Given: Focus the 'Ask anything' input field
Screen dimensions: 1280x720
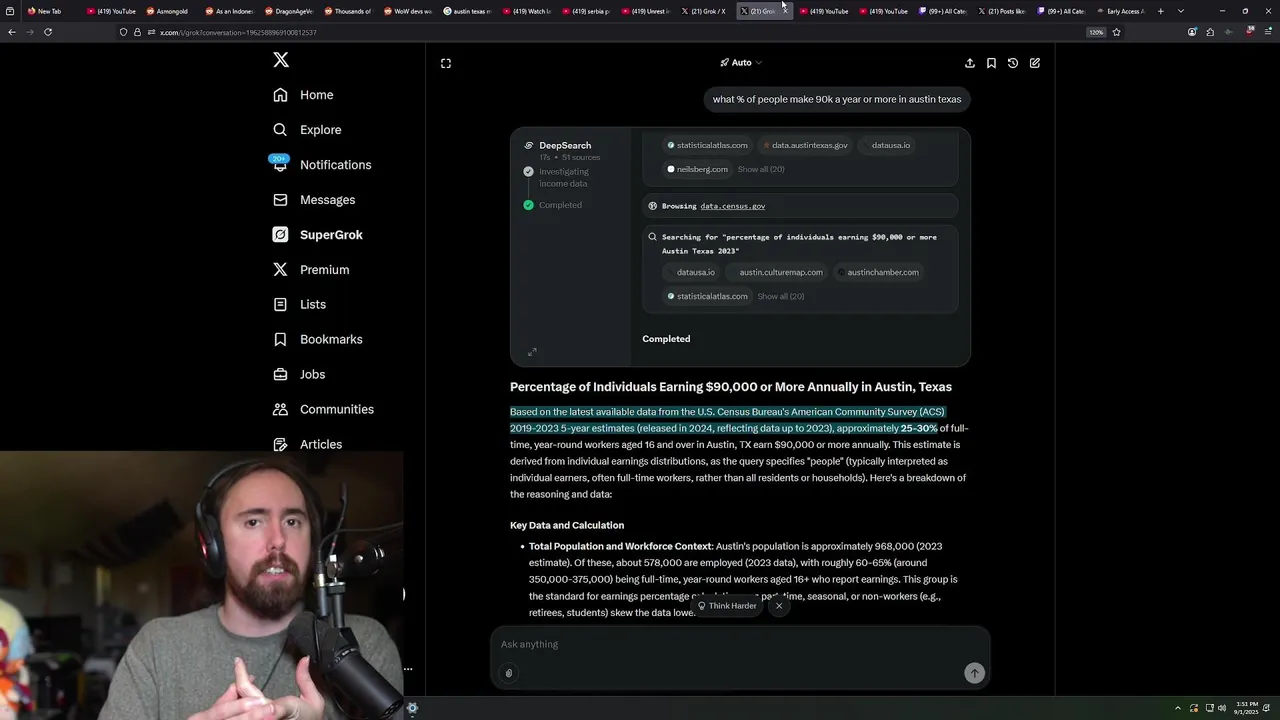Looking at the screenshot, I should [740, 644].
